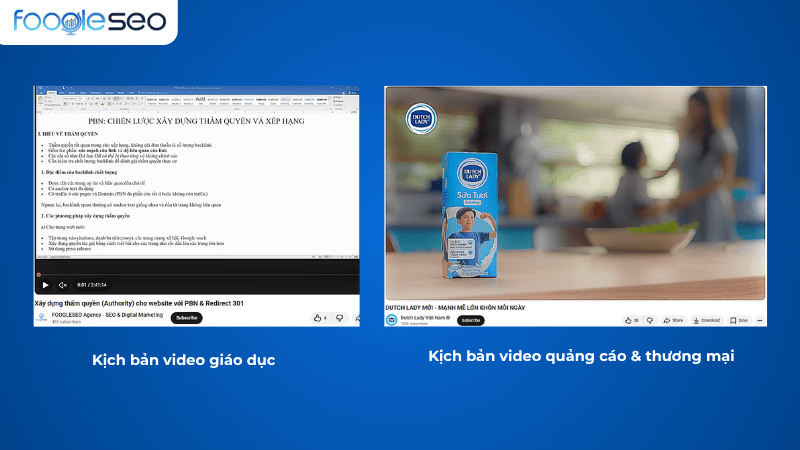Click the foogleseo logo
This screenshot has height=450, width=800.
(x=89, y=21)
